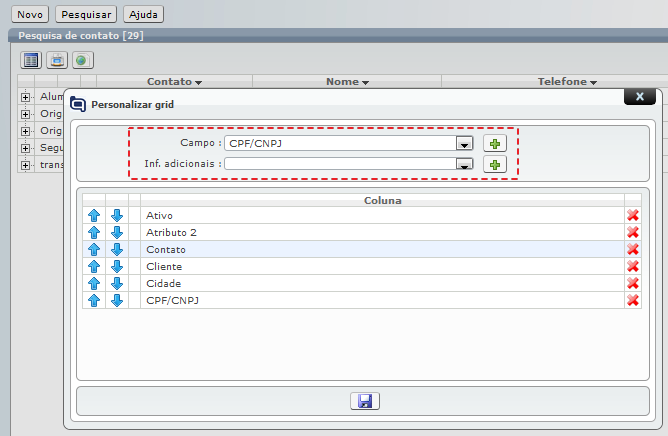Click the print icon in the toolbar
Viewport: 668px width, 436px height.
pos(57,60)
